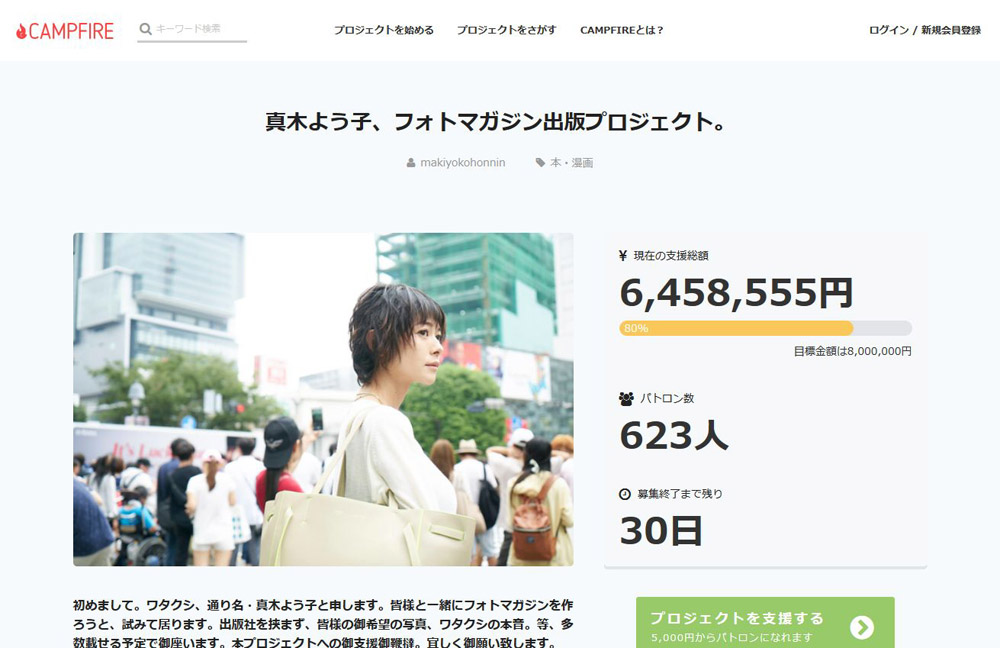Click the makiyokohonnin author link
The image size is (1000, 648).
[x=462, y=163]
